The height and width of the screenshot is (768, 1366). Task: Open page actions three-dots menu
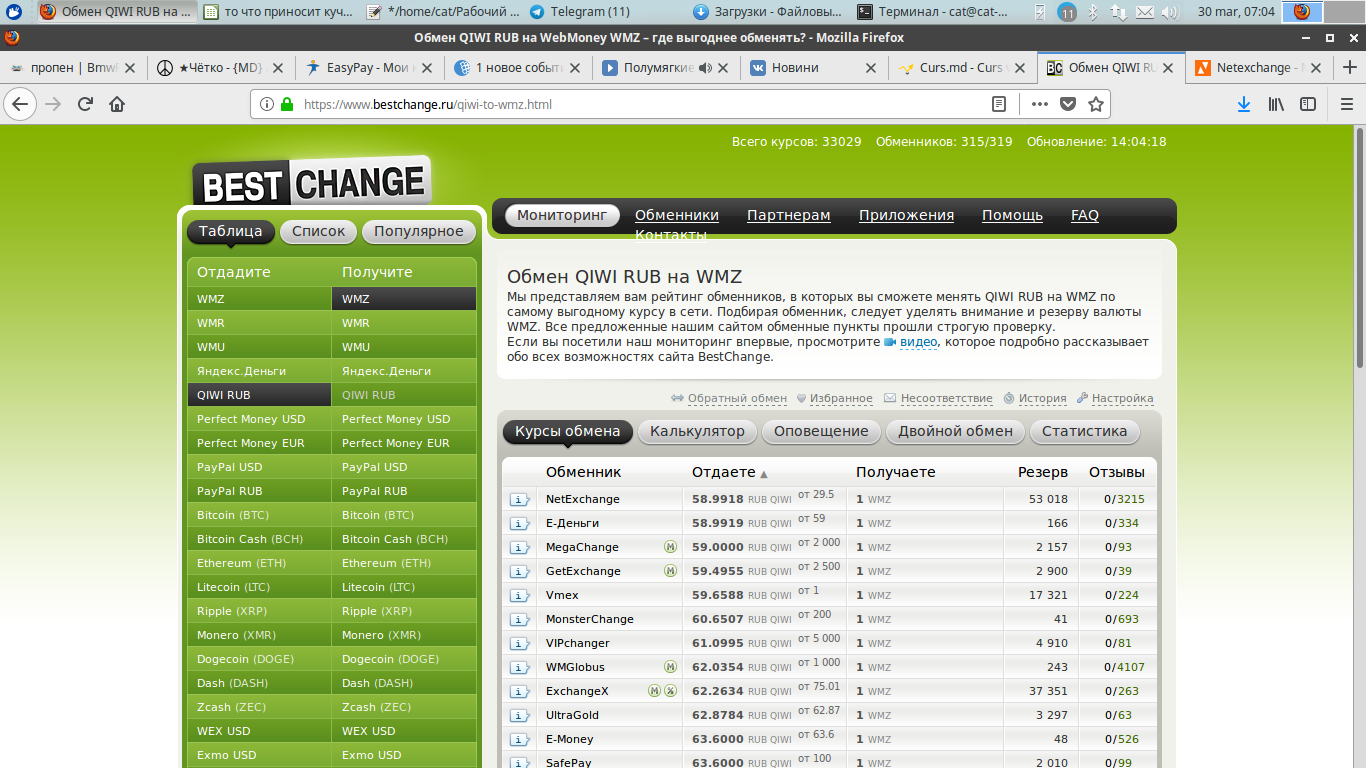(x=1040, y=104)
